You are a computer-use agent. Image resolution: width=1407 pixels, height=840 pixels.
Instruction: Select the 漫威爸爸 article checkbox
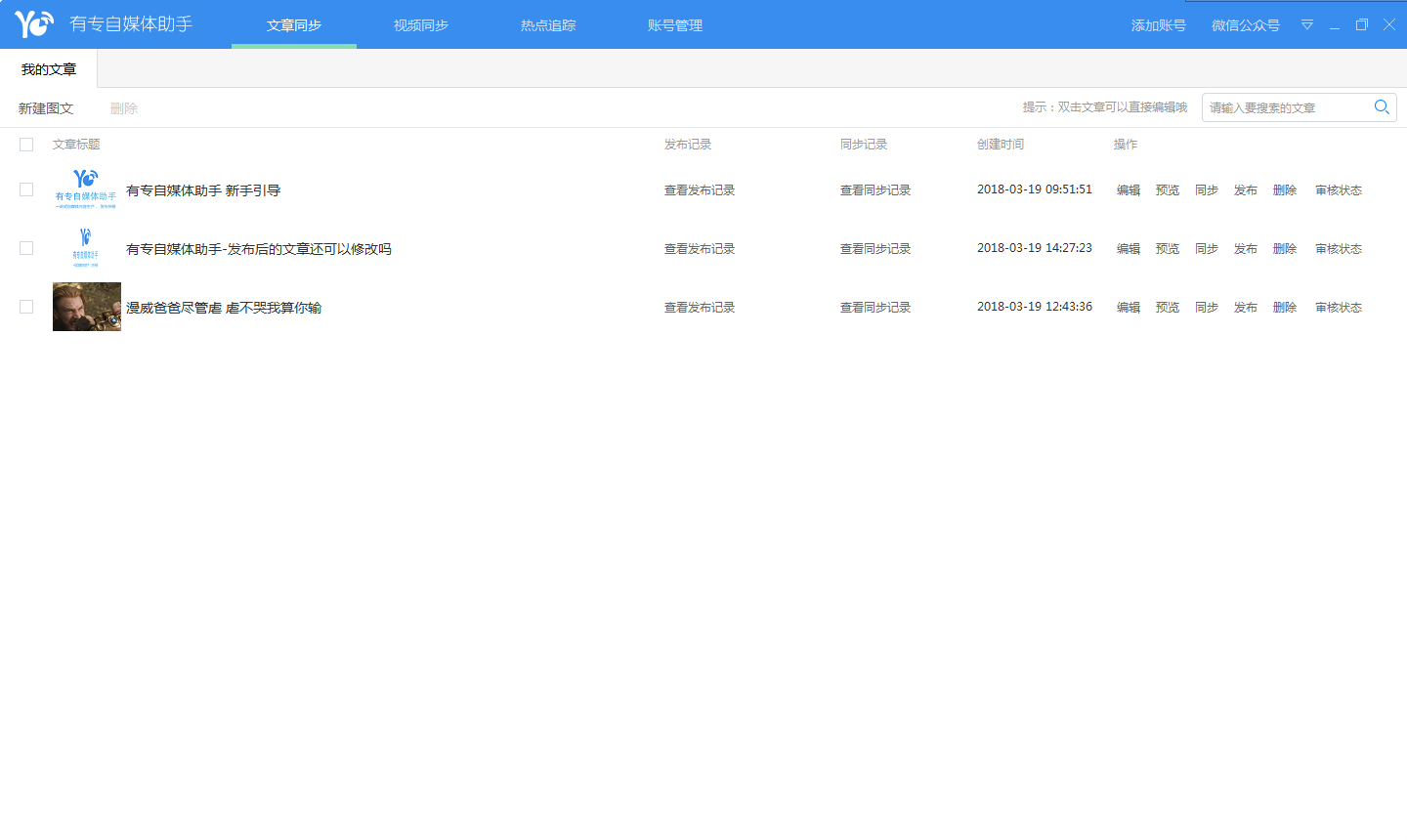coord(26,307)
